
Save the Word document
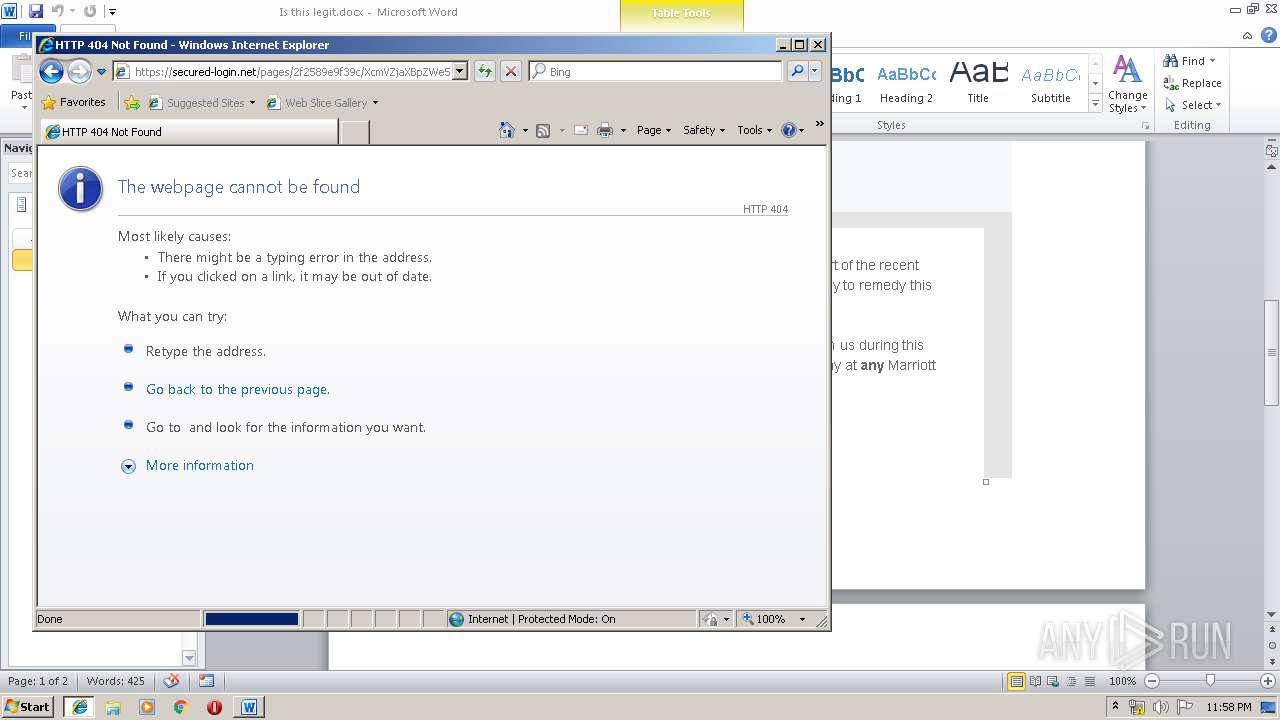(x=36, y=11)
